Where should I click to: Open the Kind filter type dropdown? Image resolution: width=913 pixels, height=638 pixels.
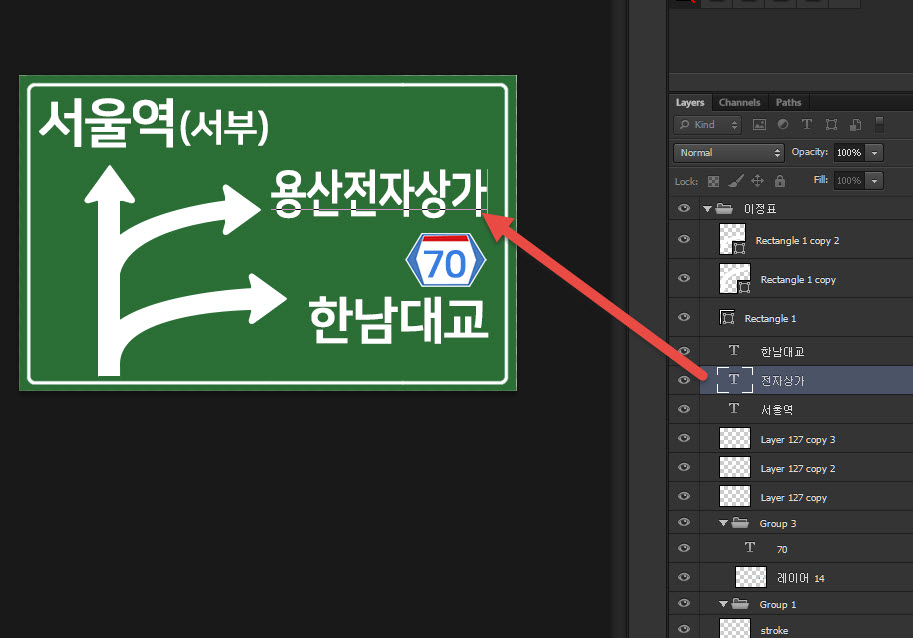(x=707, y=125)
